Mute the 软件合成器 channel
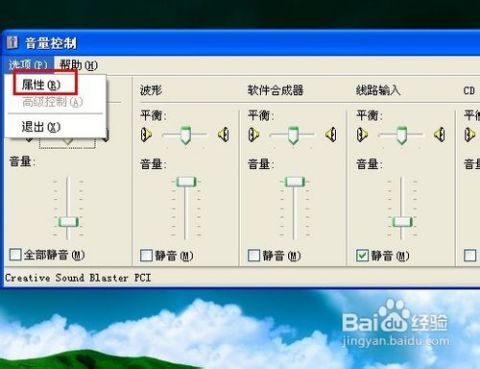The image size is (480, 369). [254, 256]
